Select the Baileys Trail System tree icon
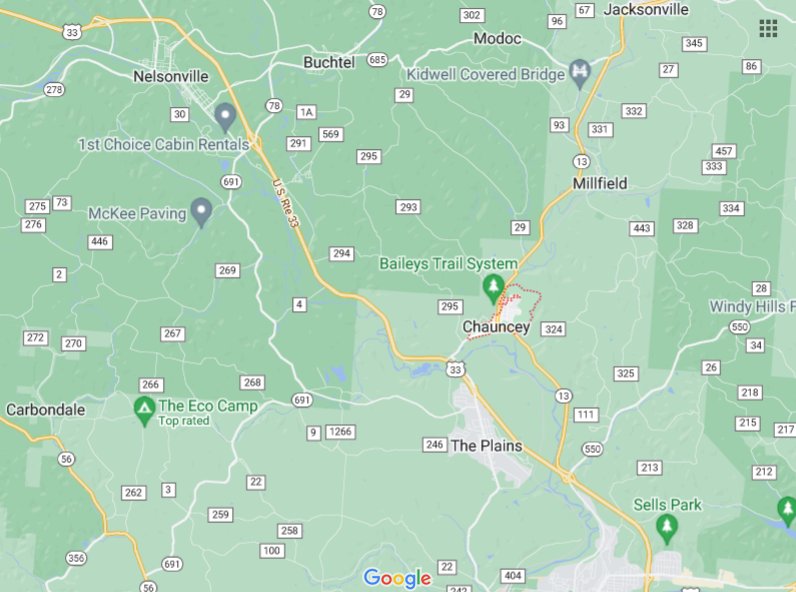The height and width of the screenshot is (592, 796). coord(493,289)
